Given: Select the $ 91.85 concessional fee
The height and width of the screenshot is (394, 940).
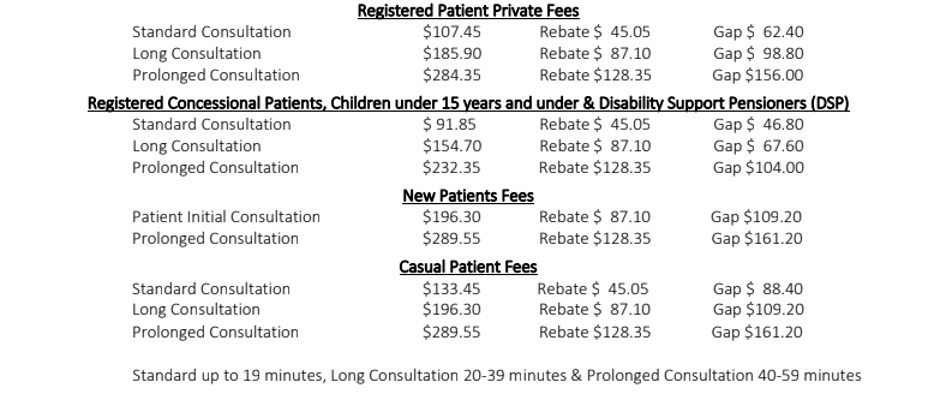Looking at the screenshot, I should [450, 124].
